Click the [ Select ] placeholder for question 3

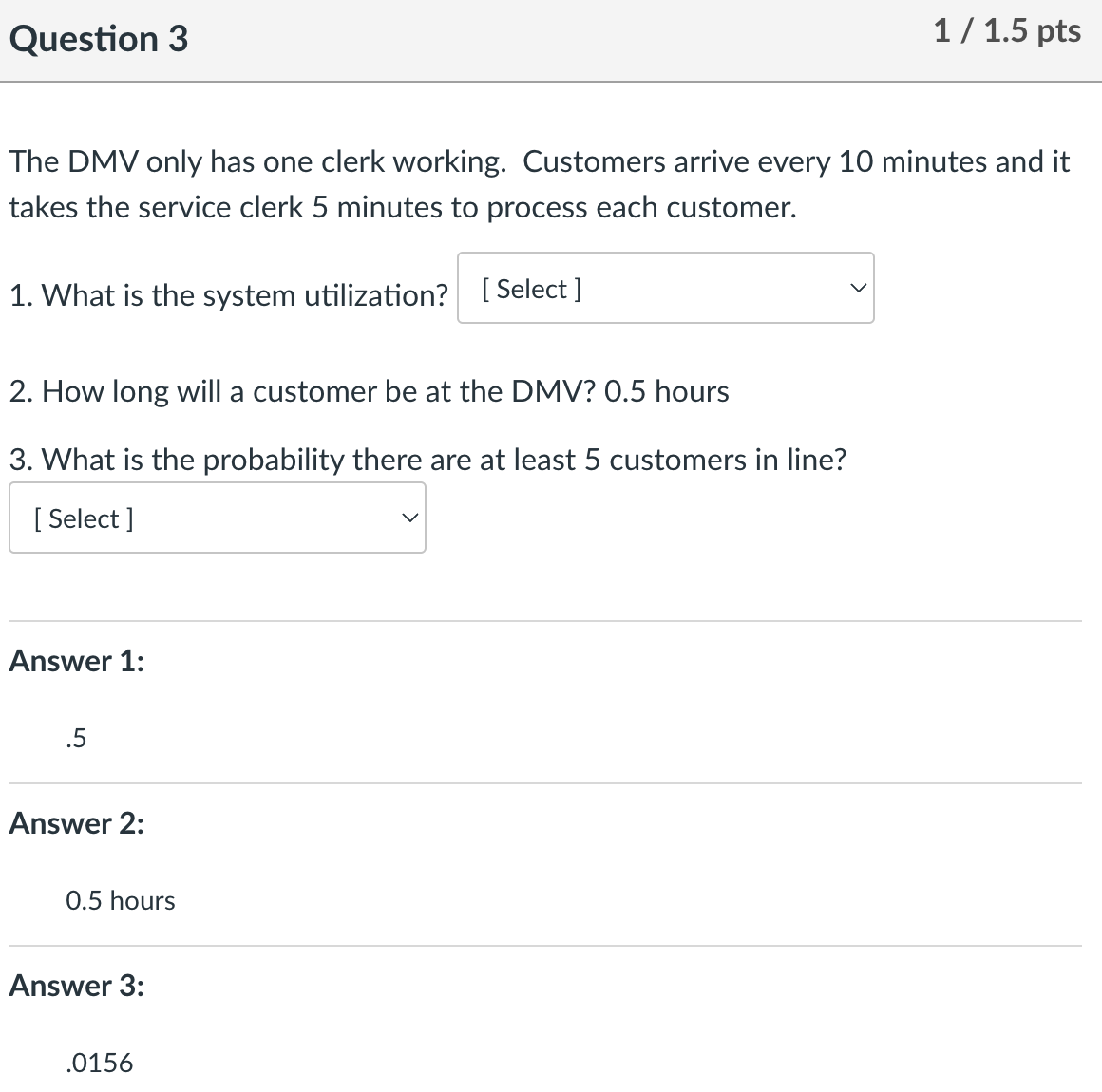pos(83,518)
